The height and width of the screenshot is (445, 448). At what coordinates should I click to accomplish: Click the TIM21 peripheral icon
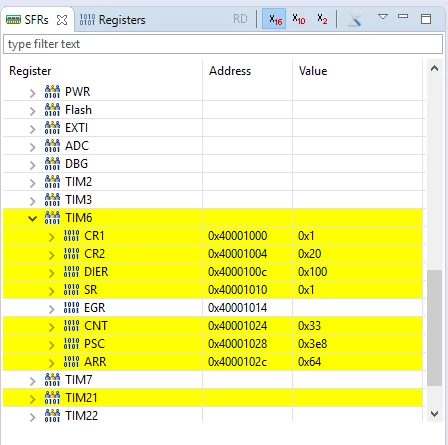(52, 397)
